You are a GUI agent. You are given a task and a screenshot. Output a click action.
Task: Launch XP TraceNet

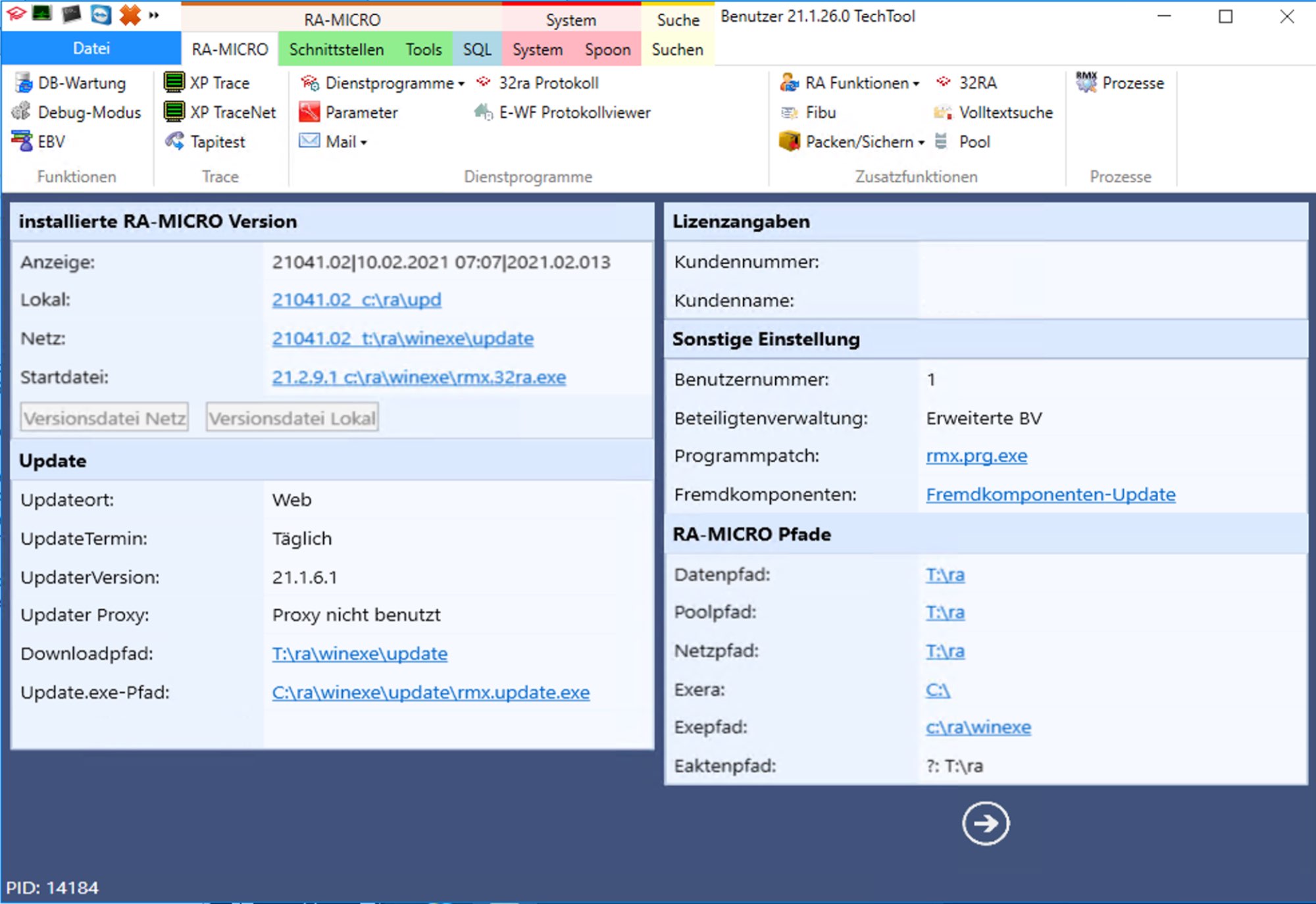pos(220,113)
